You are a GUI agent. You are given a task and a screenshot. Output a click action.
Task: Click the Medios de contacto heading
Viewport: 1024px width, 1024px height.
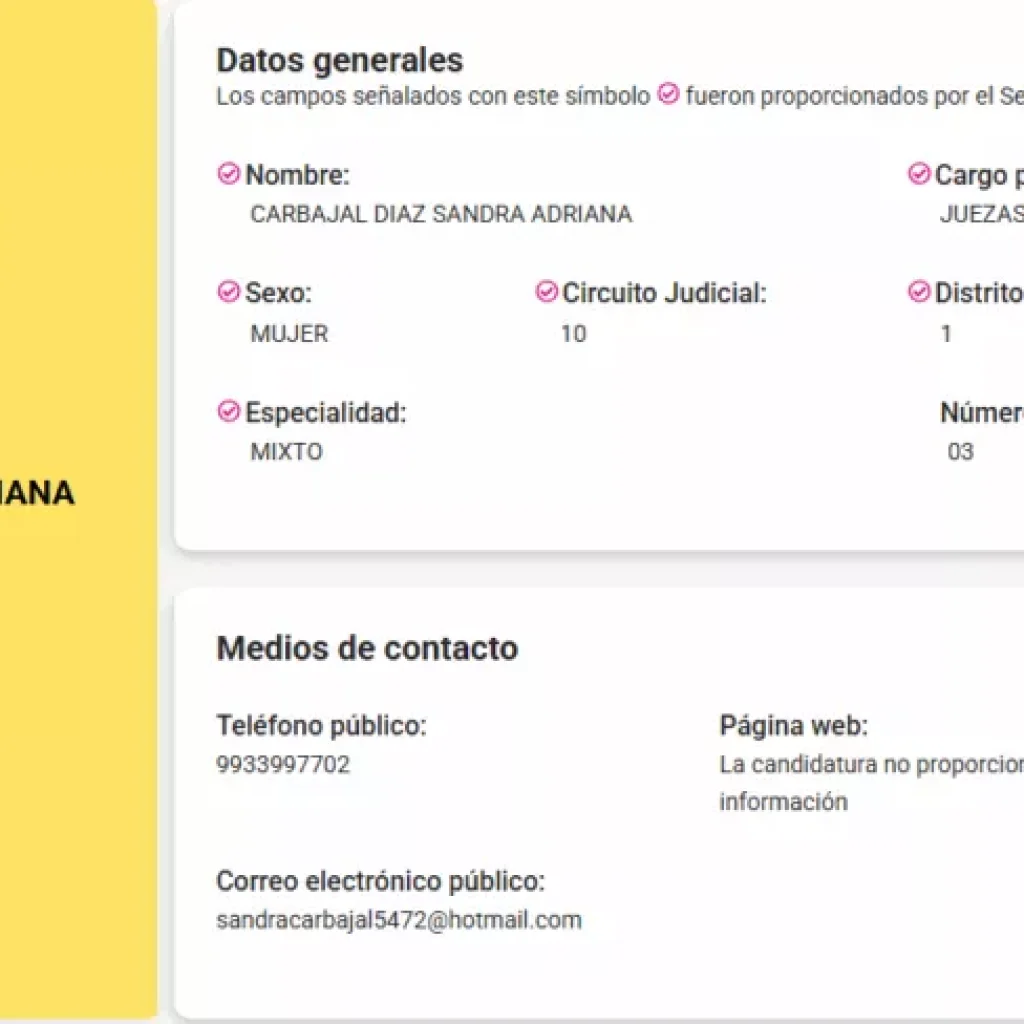click(x=367, y=648)
